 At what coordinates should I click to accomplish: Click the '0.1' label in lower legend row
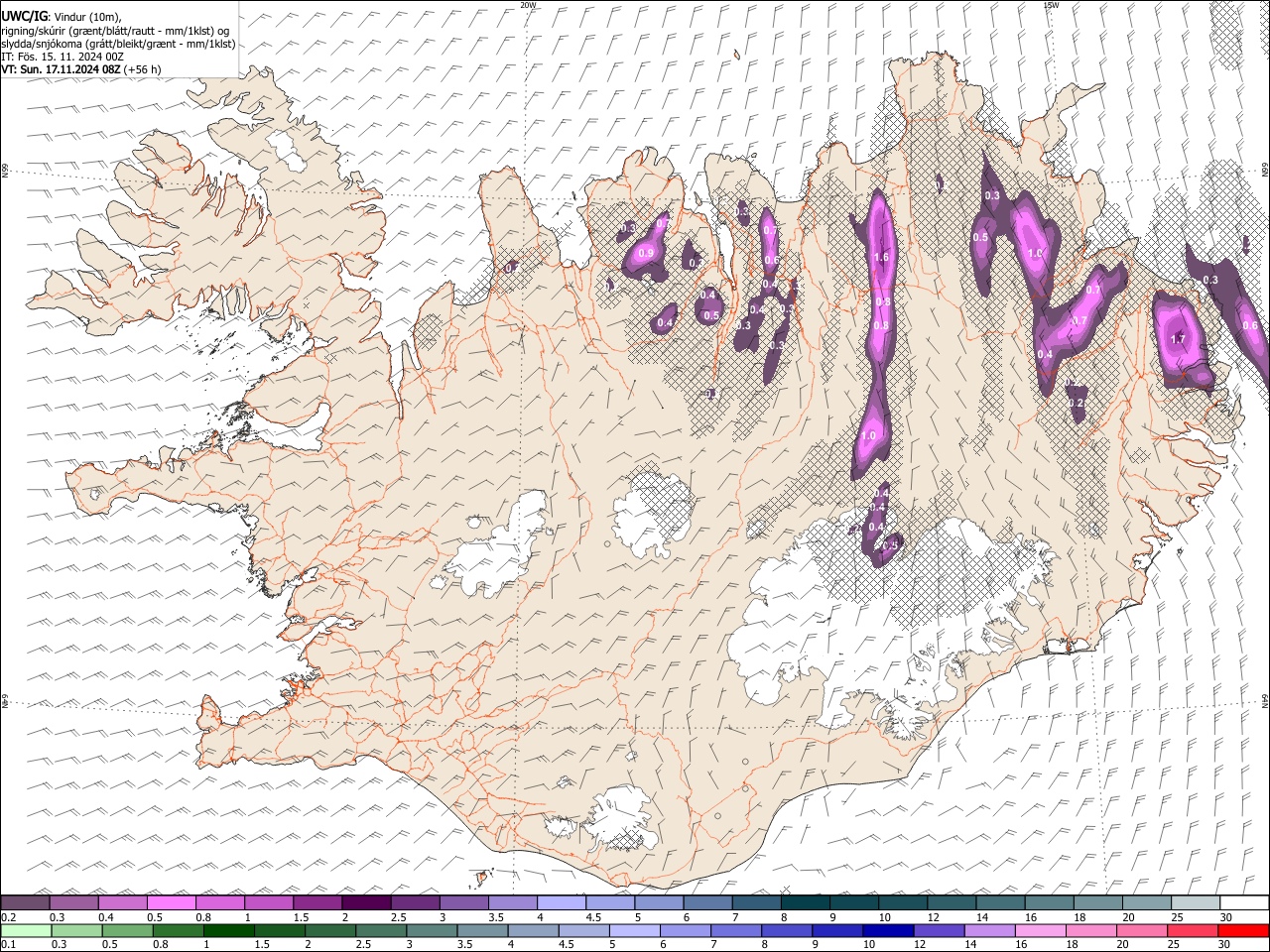(x=8, y=945)
